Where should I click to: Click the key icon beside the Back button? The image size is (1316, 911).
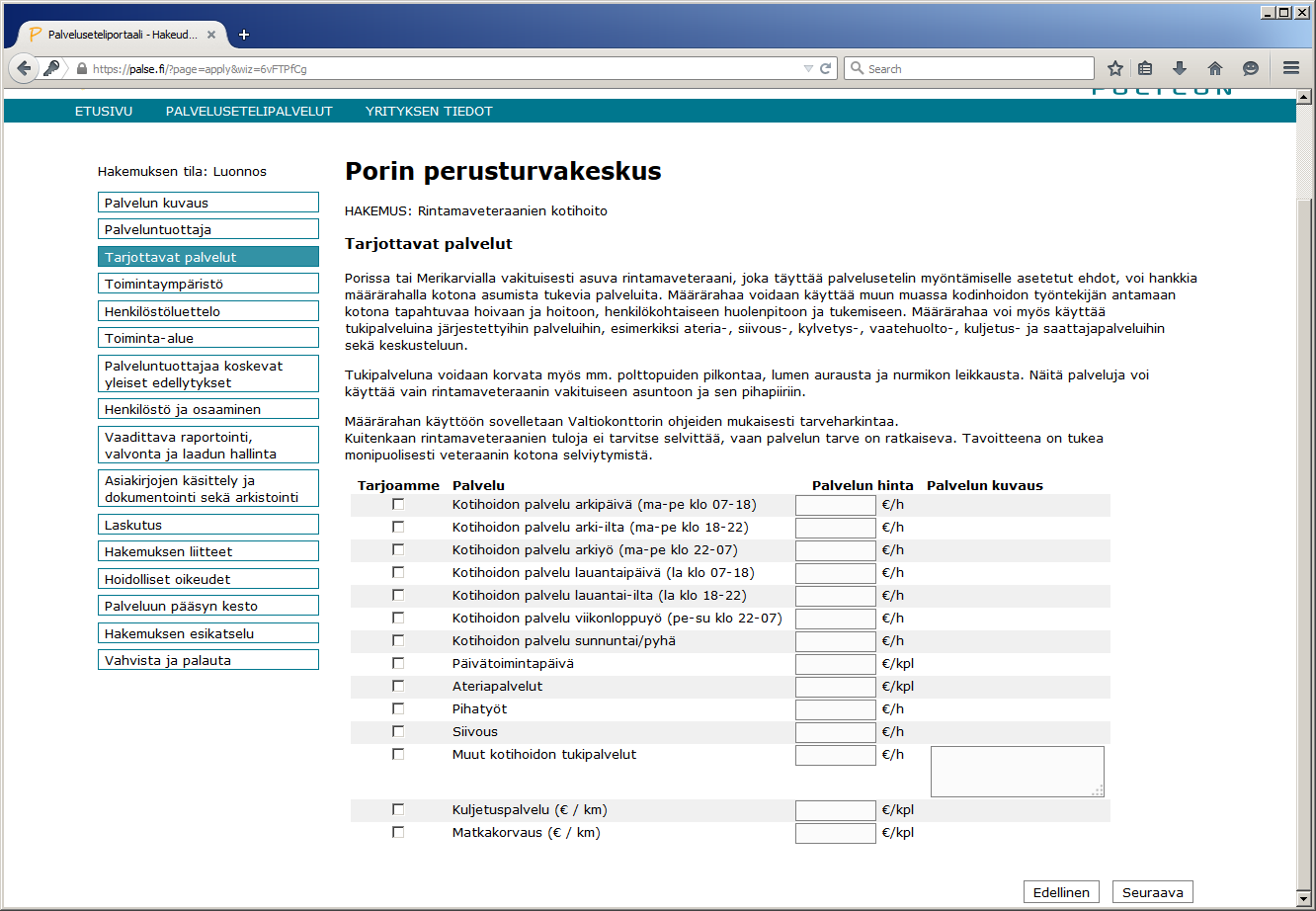(x=52, y=69)
